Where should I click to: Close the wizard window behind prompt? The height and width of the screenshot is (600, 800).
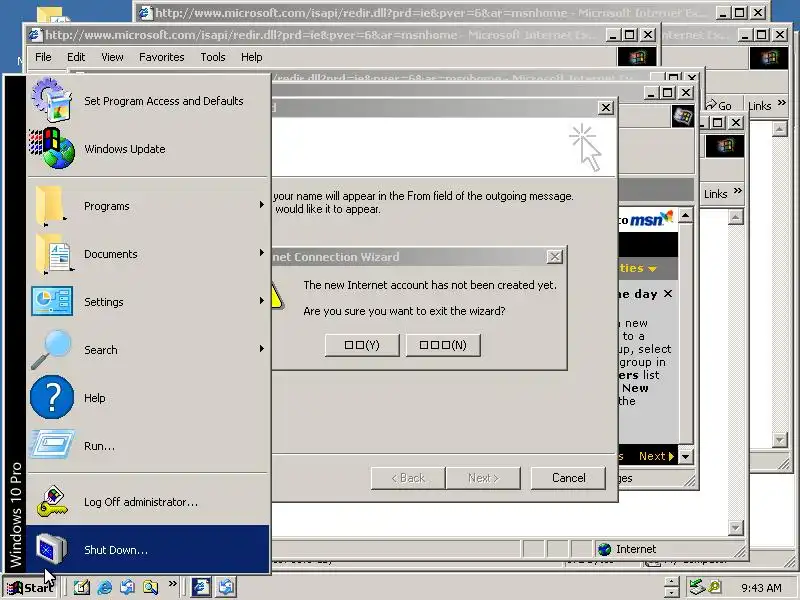606,108
